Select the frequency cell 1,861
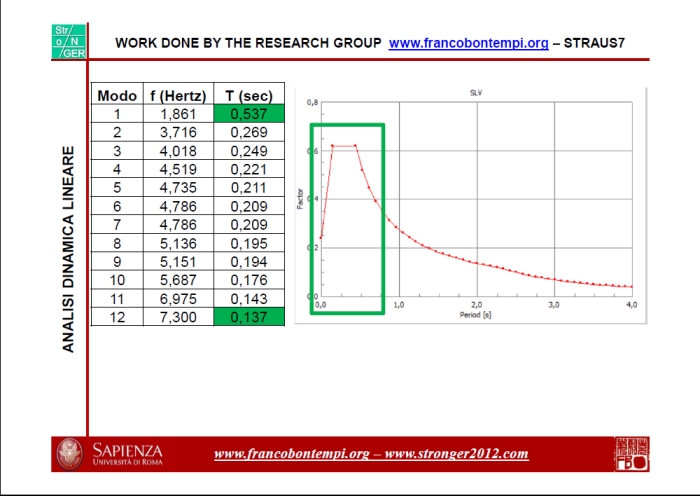Viewport: 700px width, 496px height. click(178, 114)
